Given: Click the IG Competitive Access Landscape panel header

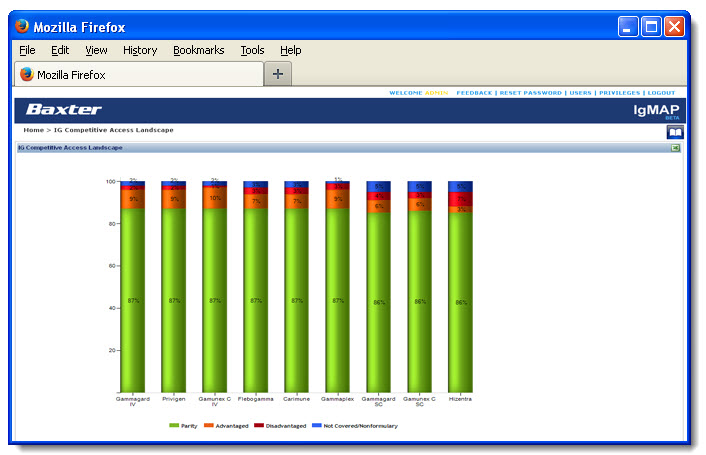Looking at the screenshot, I should coord(349,148).
